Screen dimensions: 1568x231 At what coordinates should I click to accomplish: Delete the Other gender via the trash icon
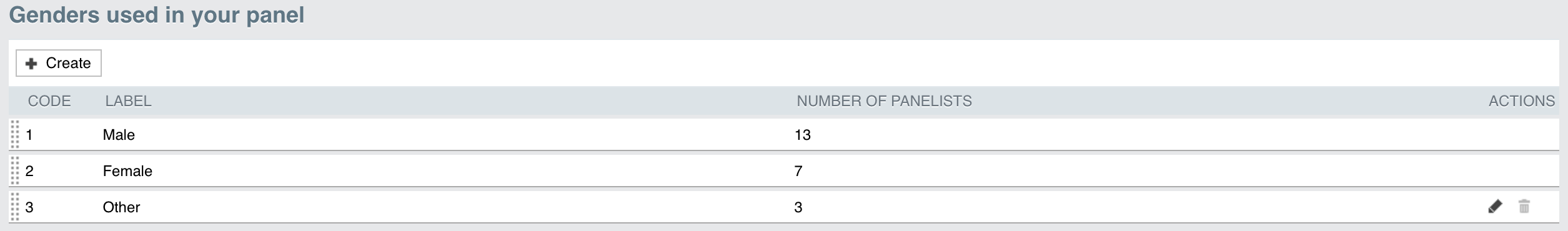tap(1524, 207)
